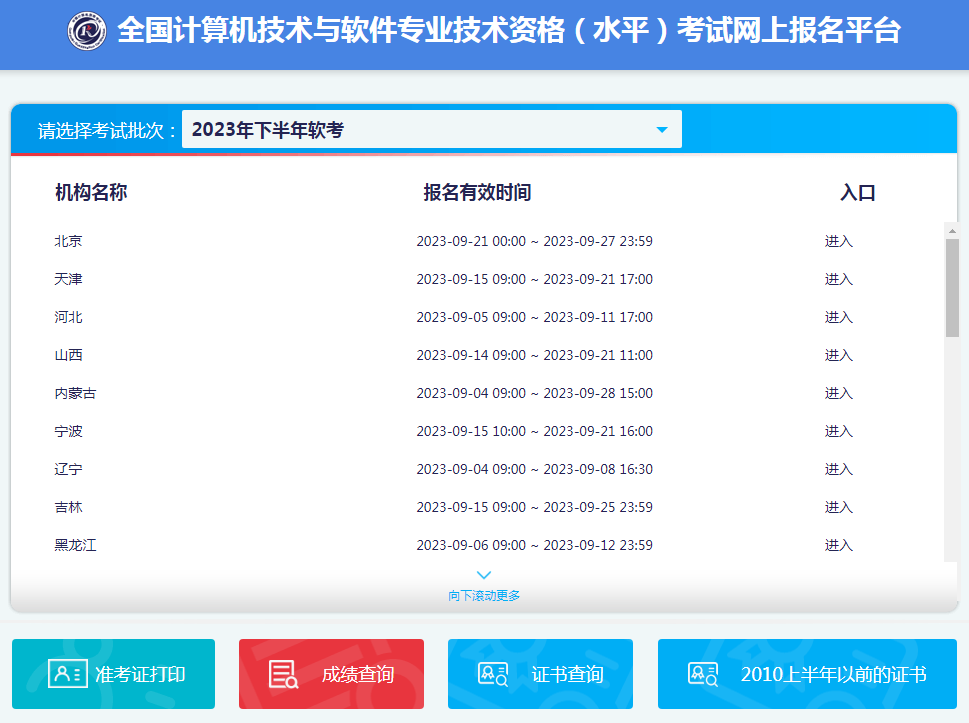Viewport: 969px width, 723px height.
Task: Enter registration for 黑龙江
Action: click(838, 545)
